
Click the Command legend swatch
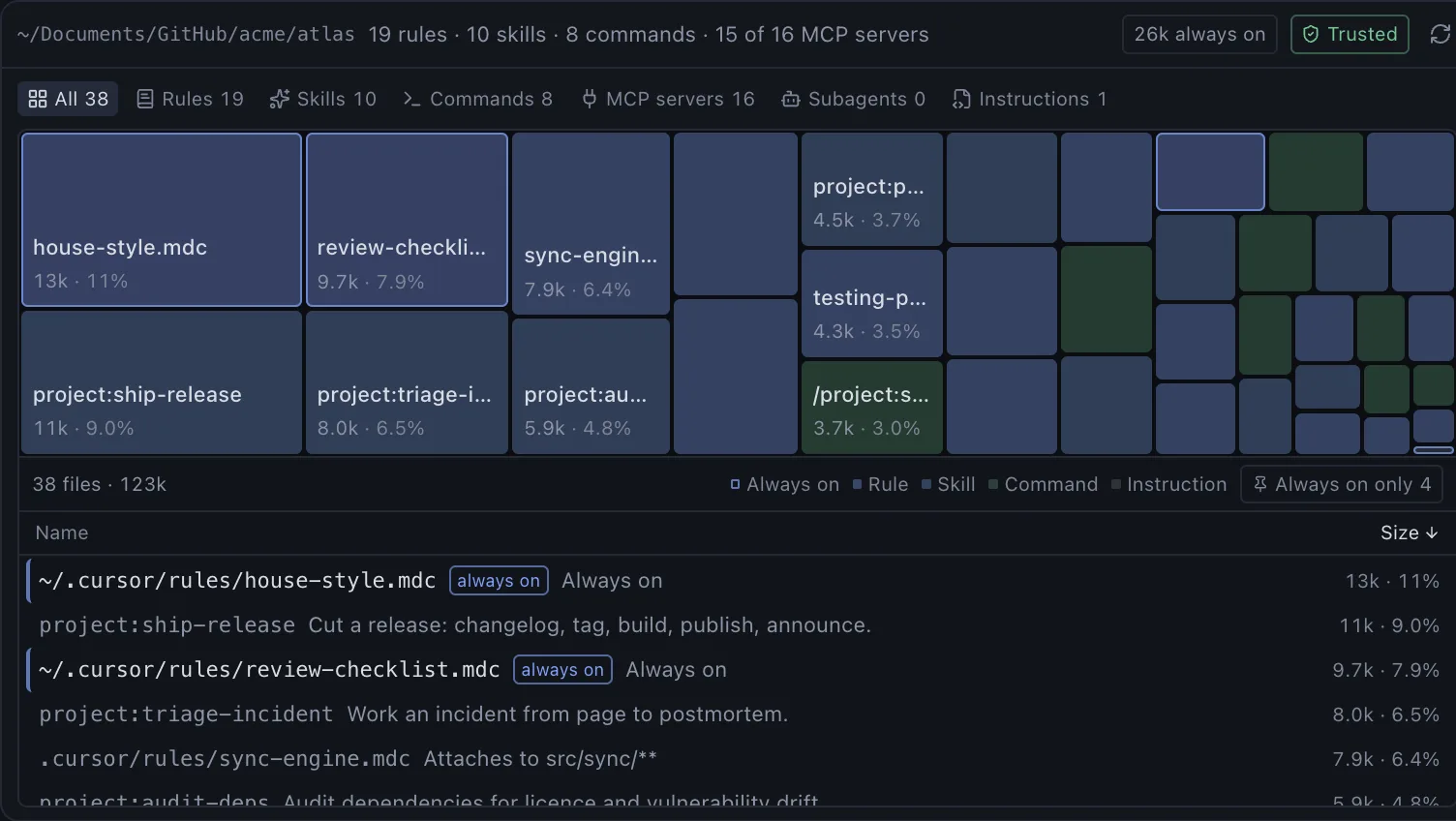[993, 484]
